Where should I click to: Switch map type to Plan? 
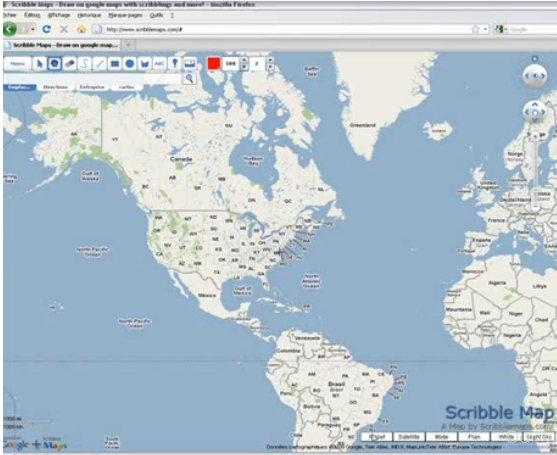pos(474,437)
